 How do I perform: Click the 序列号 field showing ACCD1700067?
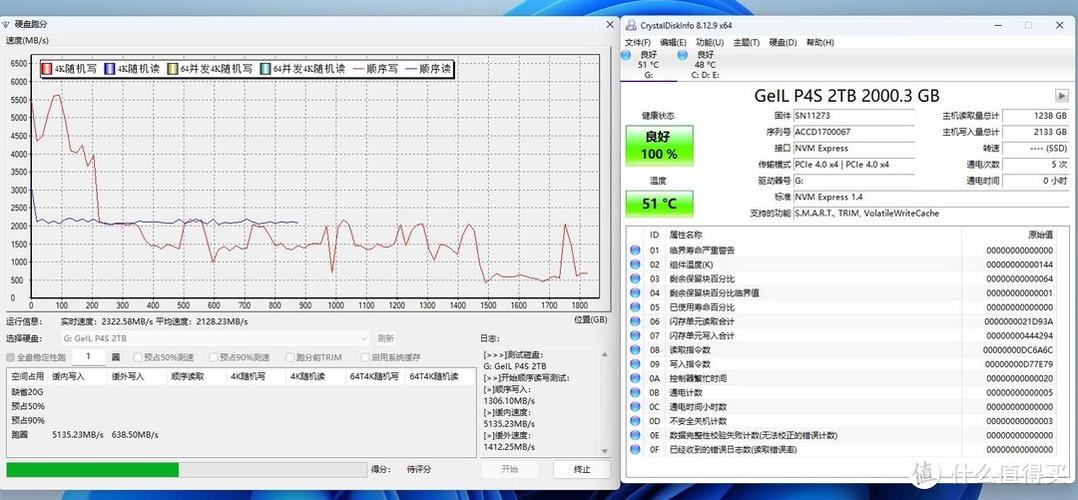pyautogui.click(x=854, y=132)
